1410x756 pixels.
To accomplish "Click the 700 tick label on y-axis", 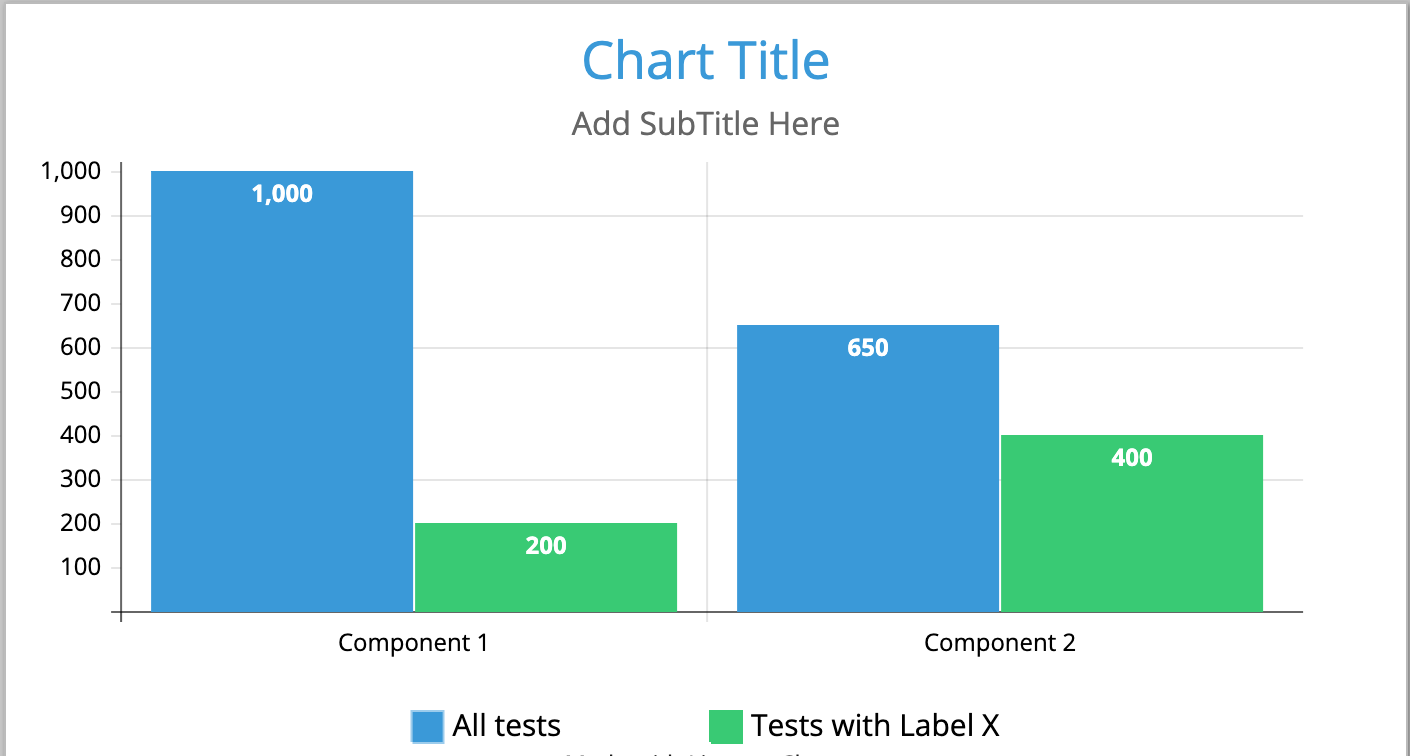I will point(82,303).
